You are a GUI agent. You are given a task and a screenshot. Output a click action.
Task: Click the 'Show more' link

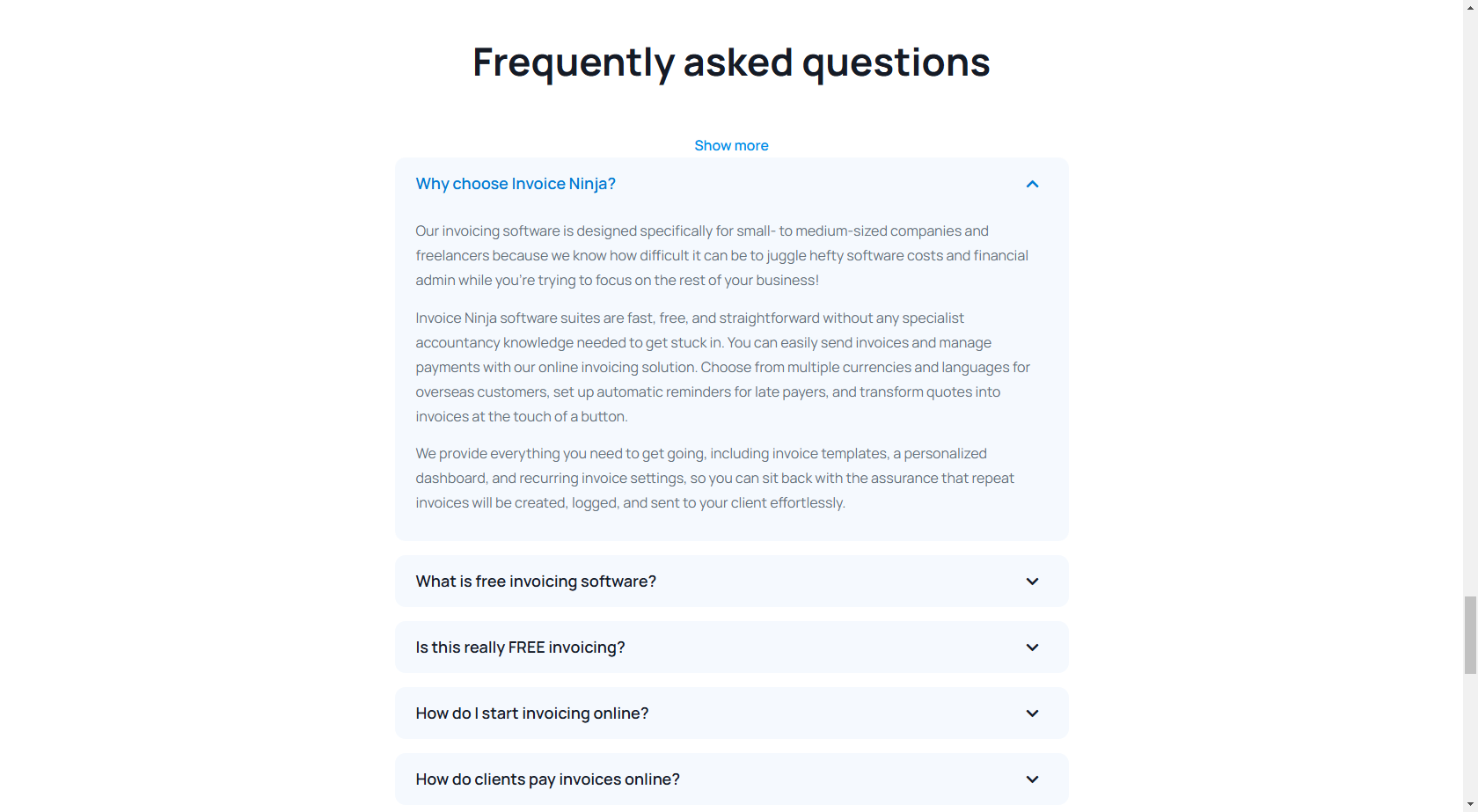pyautogui.click(x=731, y=146)
